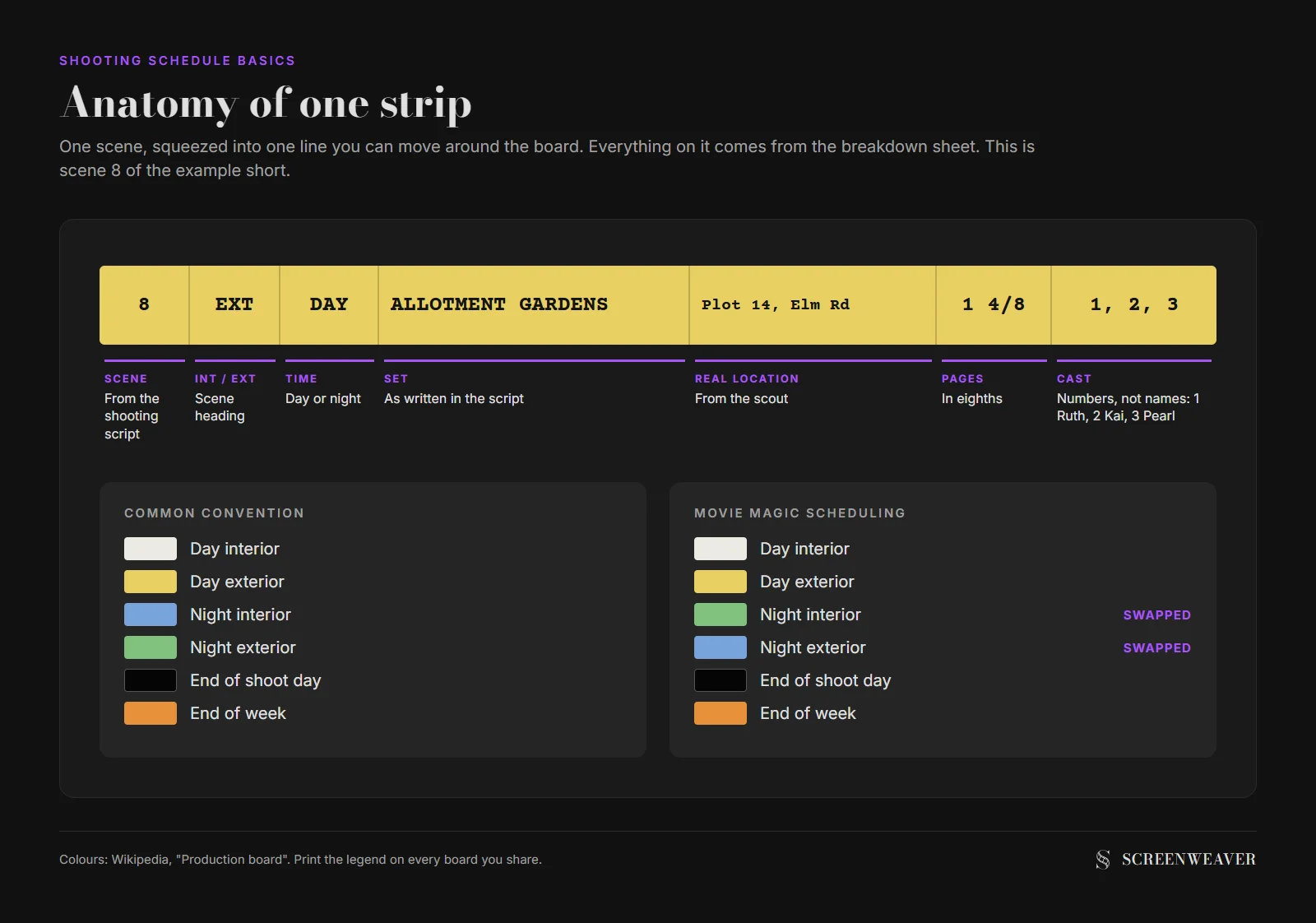Choose the End of shoot day swatch, Movie Magic
This screenshot has height=923, width=1316.
coord(721,680)
